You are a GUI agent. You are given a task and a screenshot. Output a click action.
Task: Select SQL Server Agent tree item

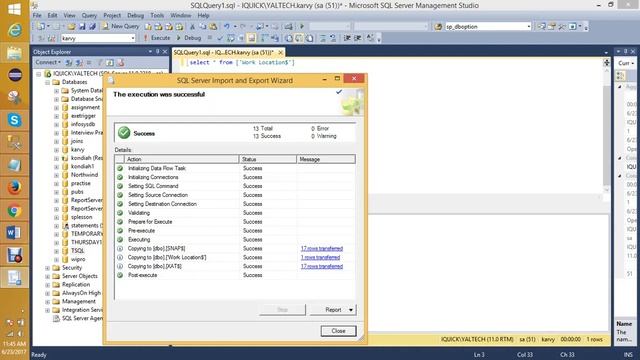pyautogui.click(x=82, y=318)
